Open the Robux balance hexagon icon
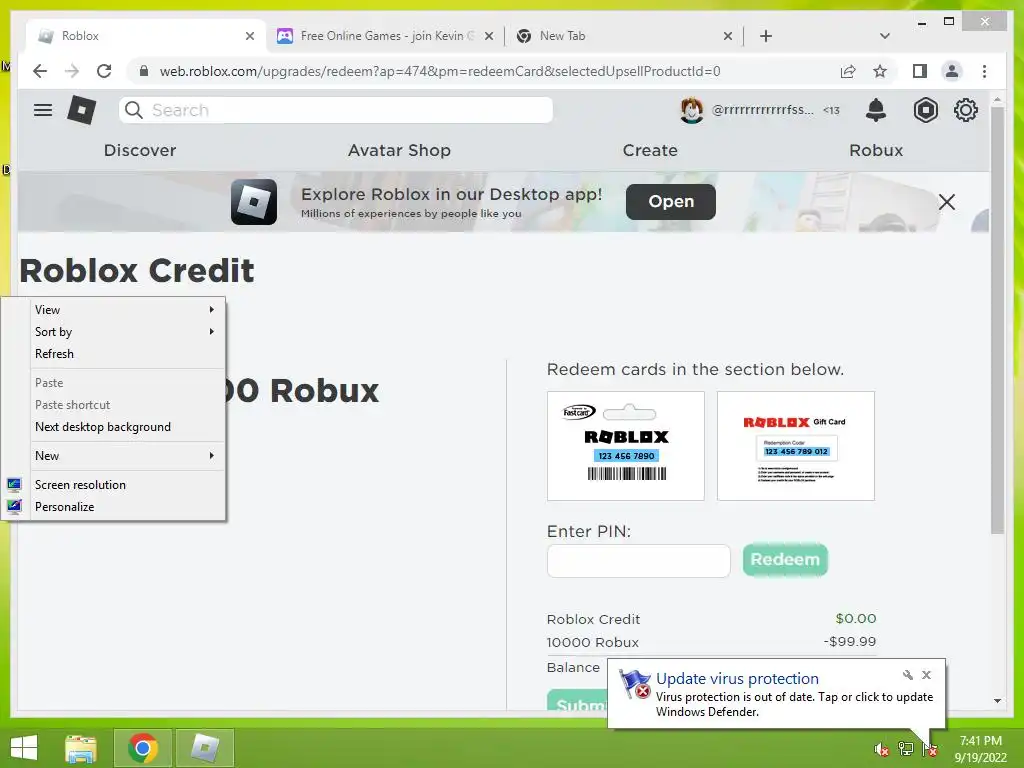Screen dimensions: 1024x768 pos(925,110)
